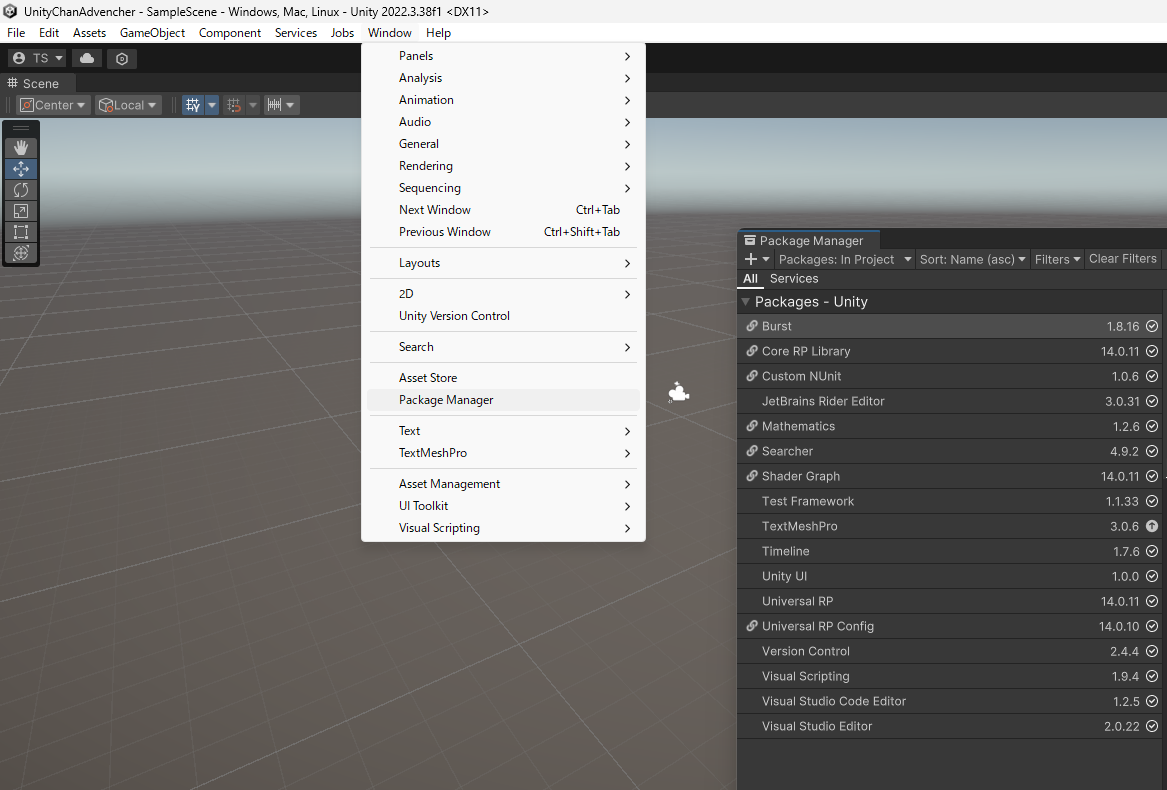Image resolution: width=1167 pixels, height=790 pixels.
Task: Select the Rotate tool
Action: point(21,190)
